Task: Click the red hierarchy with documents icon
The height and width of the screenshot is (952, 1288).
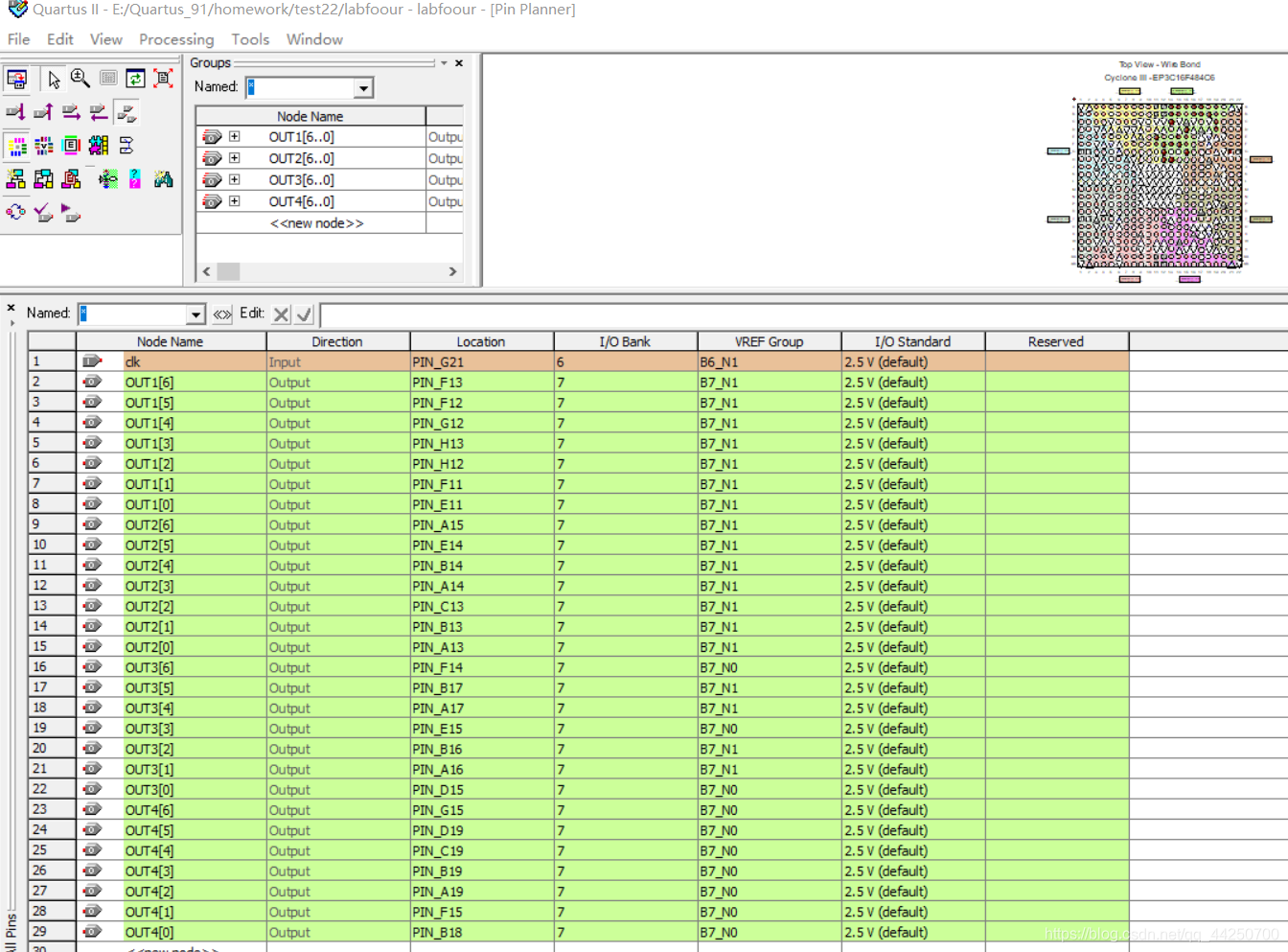Action: coord(71,179)
